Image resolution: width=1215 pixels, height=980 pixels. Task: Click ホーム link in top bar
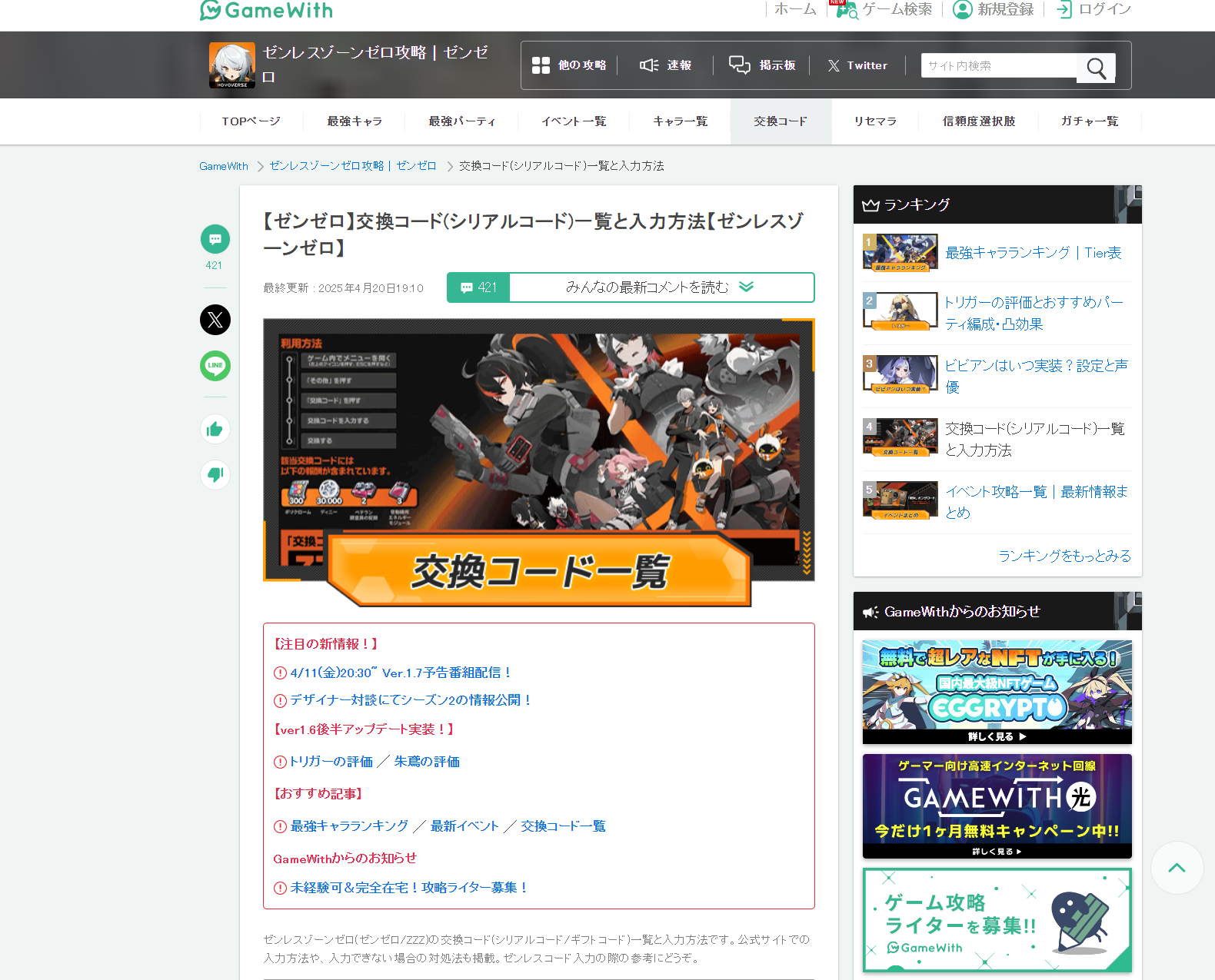[795, 9]
